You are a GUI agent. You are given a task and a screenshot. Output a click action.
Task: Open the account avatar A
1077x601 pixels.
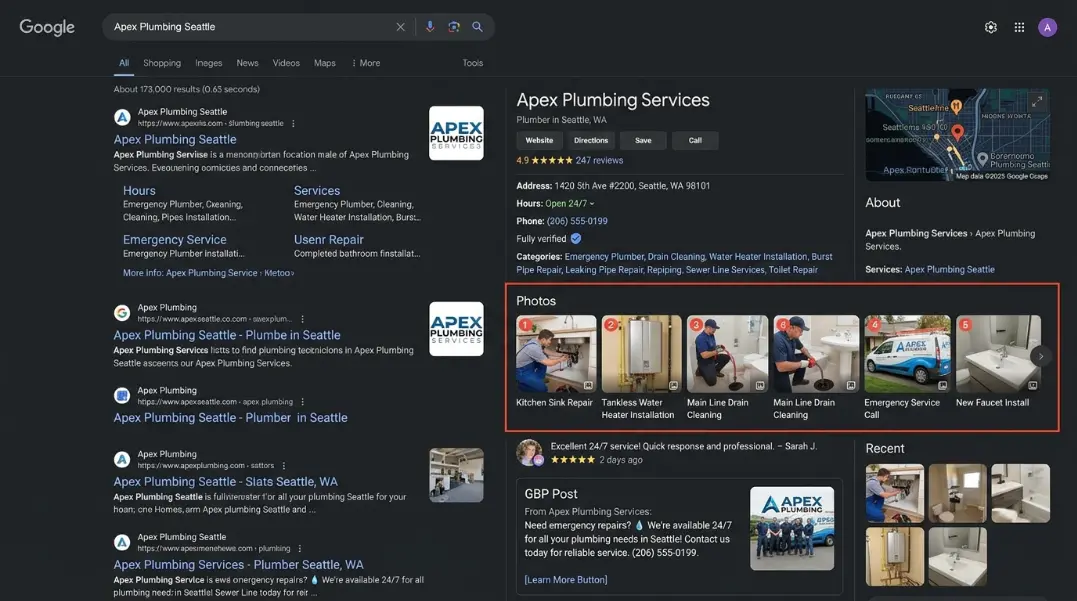(1047, 27)
